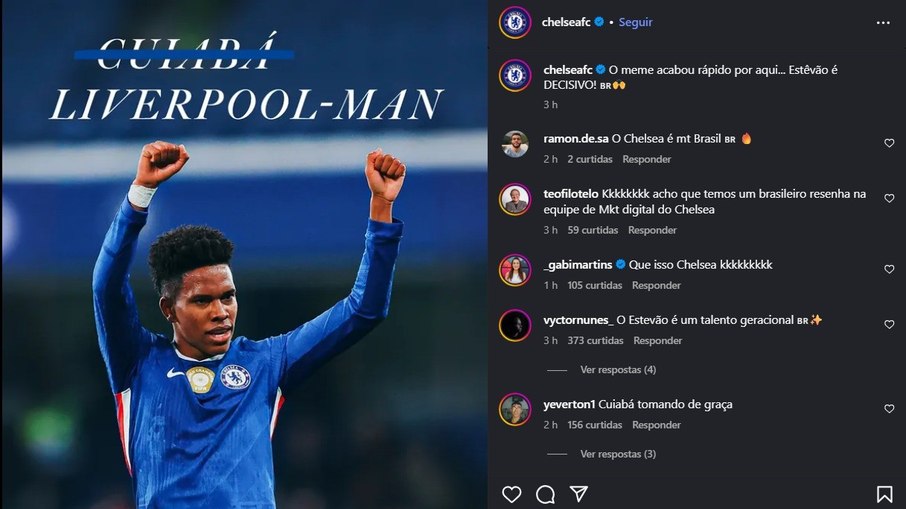Share the post via paper plane icon

click(x=578, y=494)
